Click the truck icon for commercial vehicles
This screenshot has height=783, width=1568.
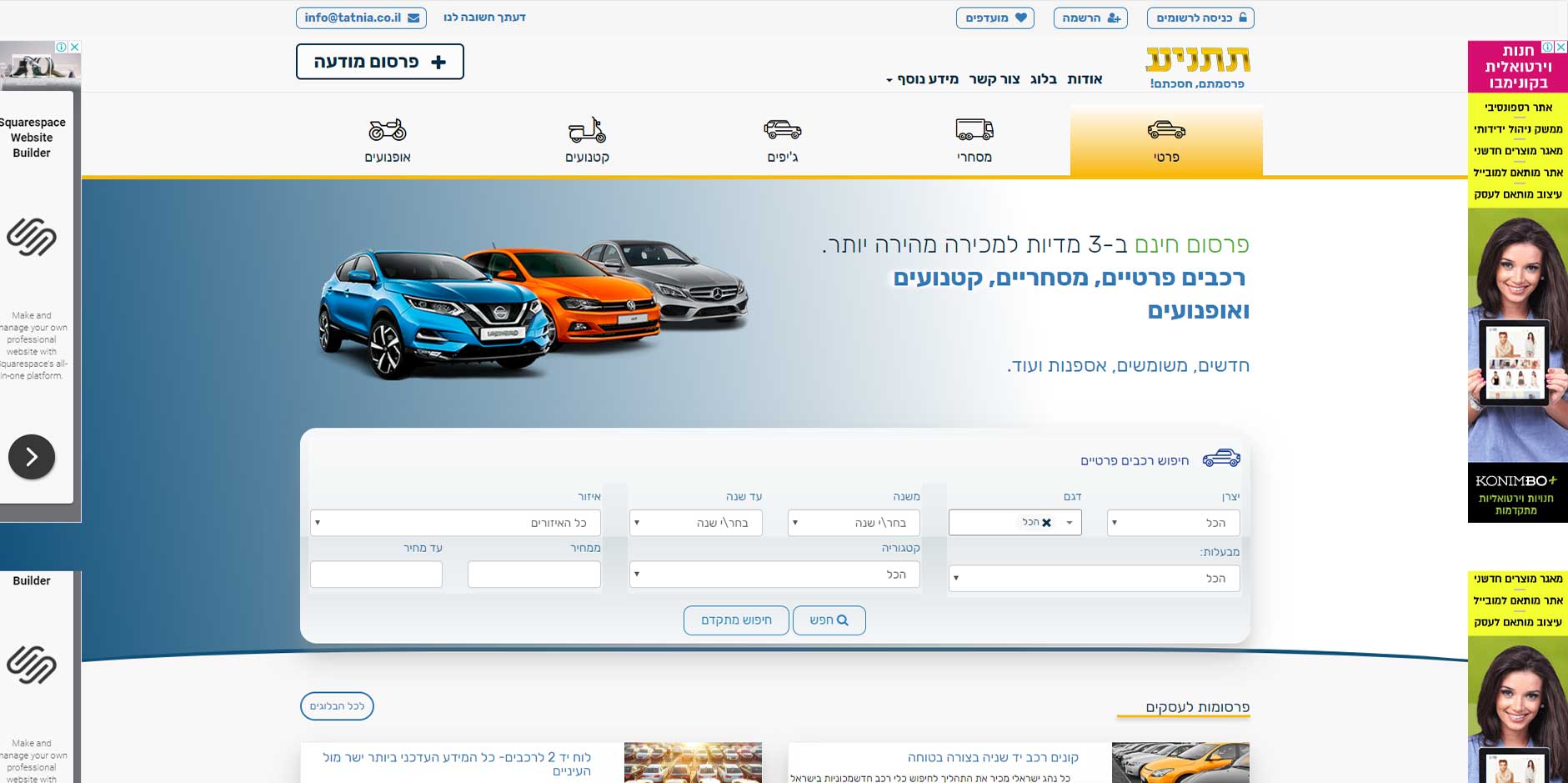[974, 129]
